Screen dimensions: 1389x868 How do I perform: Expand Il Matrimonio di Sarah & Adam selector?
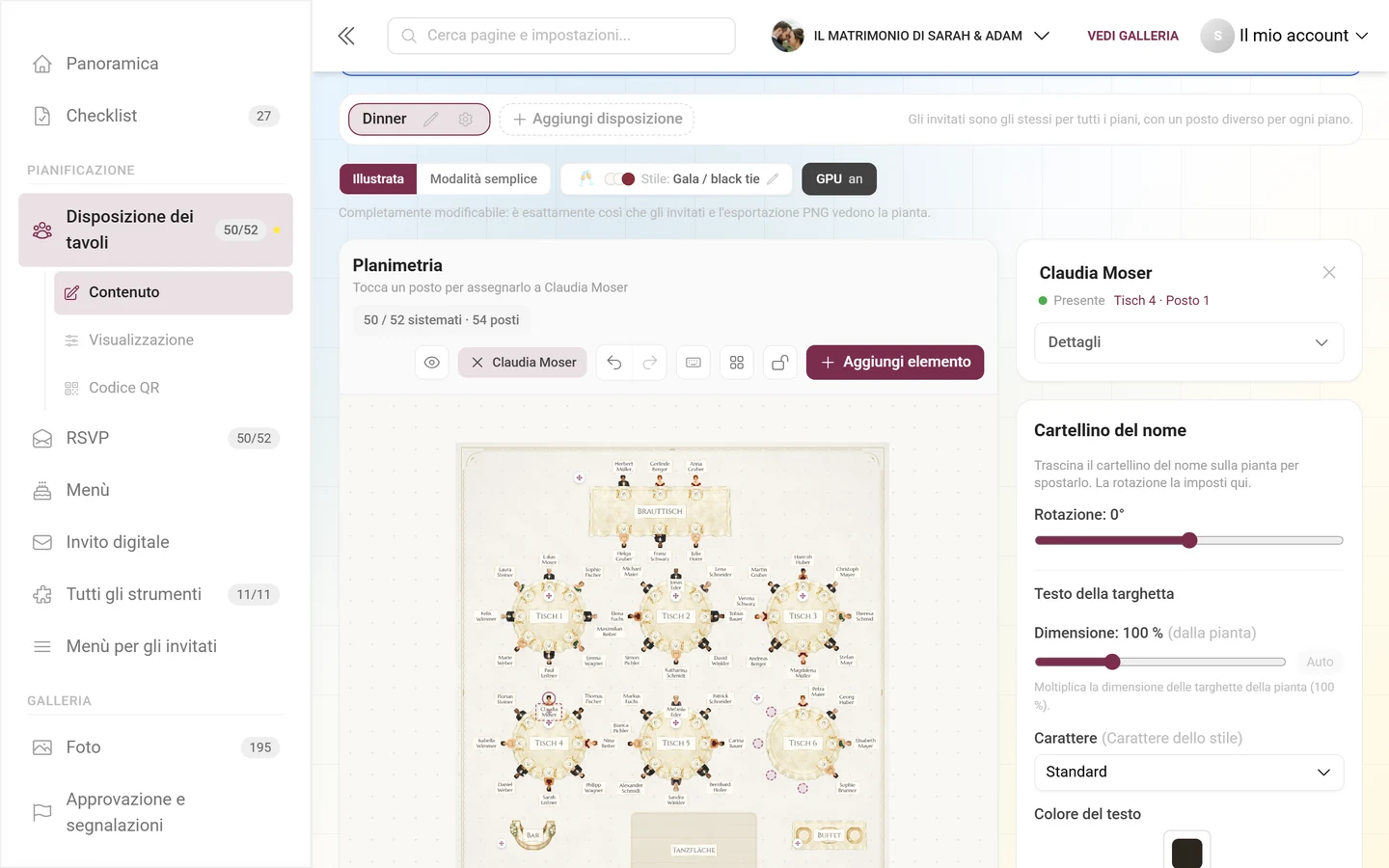point(911,36)
